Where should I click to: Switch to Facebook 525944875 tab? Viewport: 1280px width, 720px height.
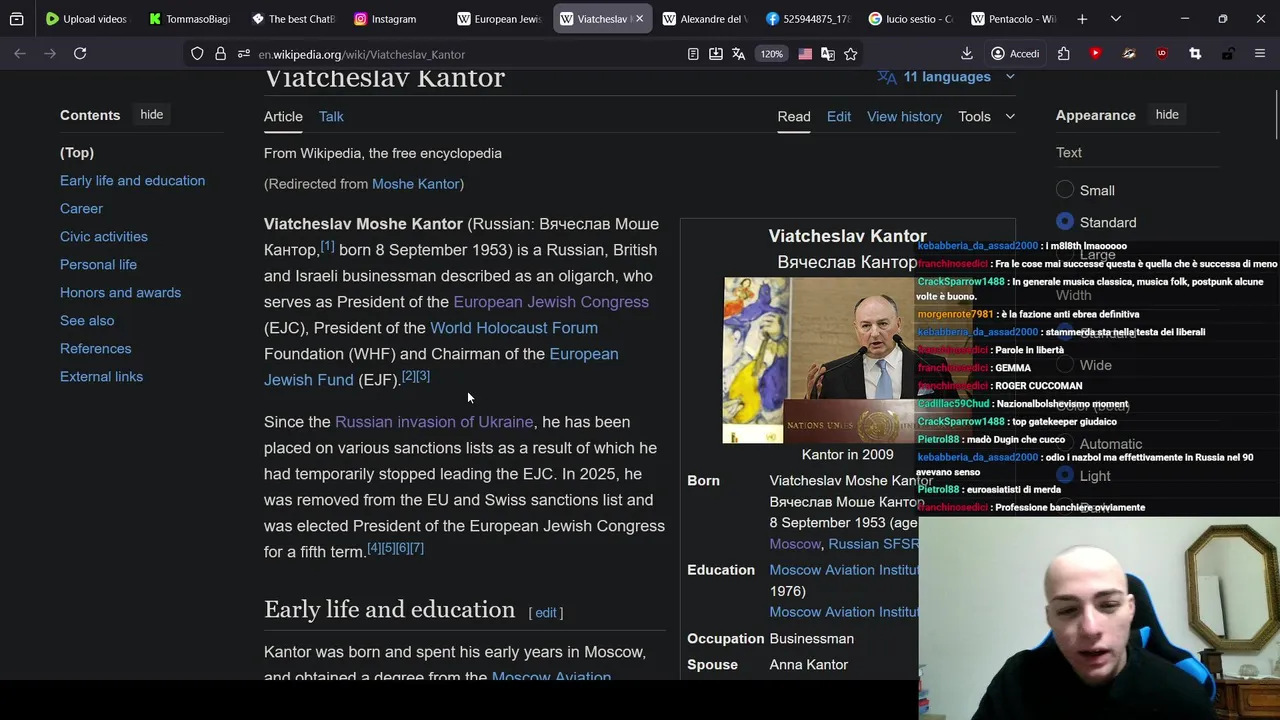(807, 19)
